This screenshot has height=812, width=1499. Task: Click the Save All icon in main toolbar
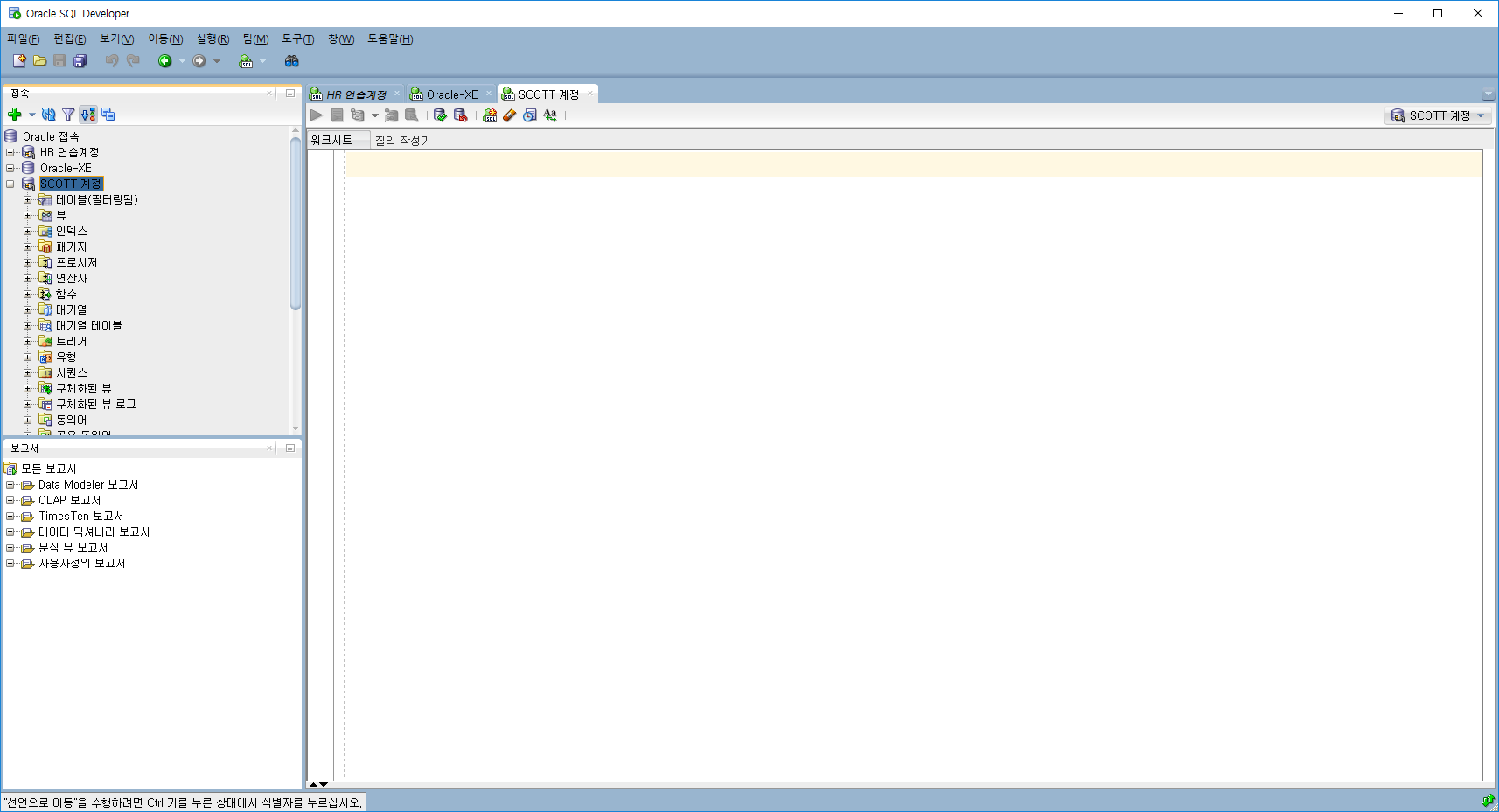point(80,61)
